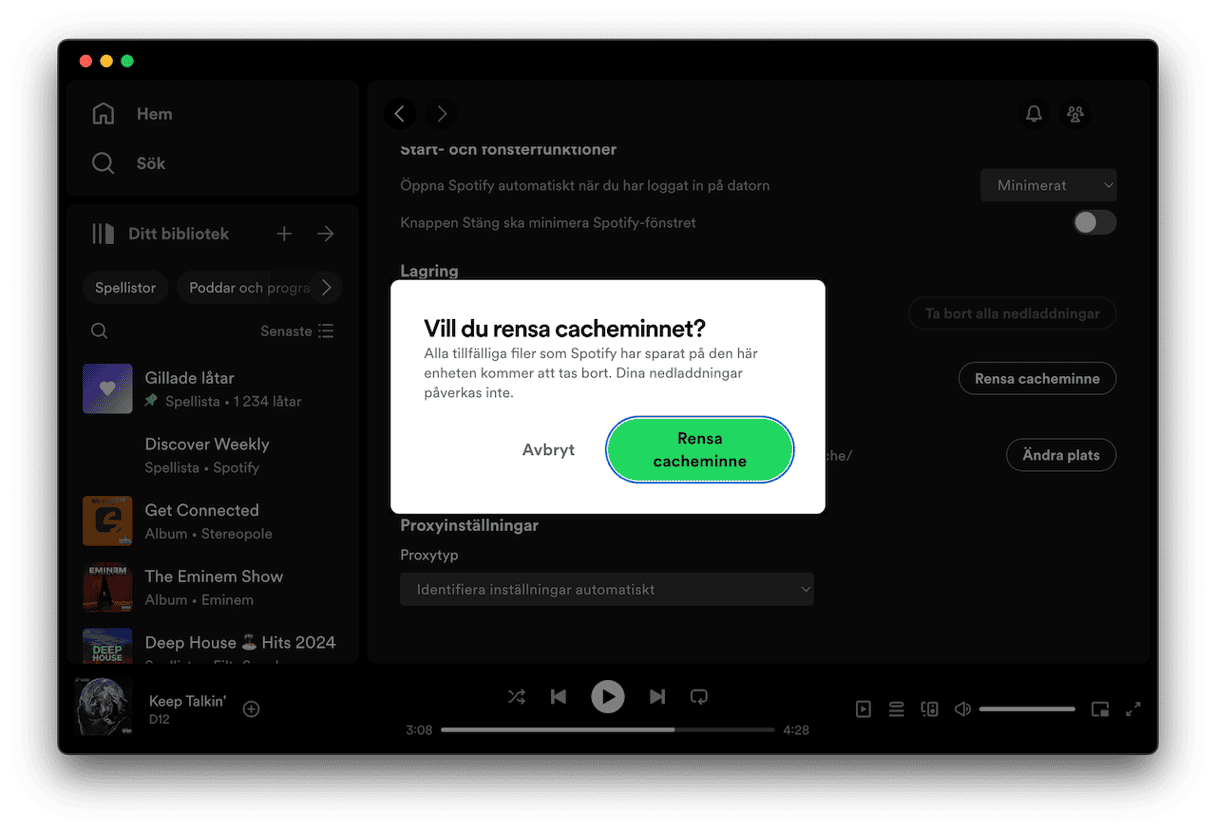
Task: Click Ta bort alla nedladdningar button
Action: tap(1012, 313)
